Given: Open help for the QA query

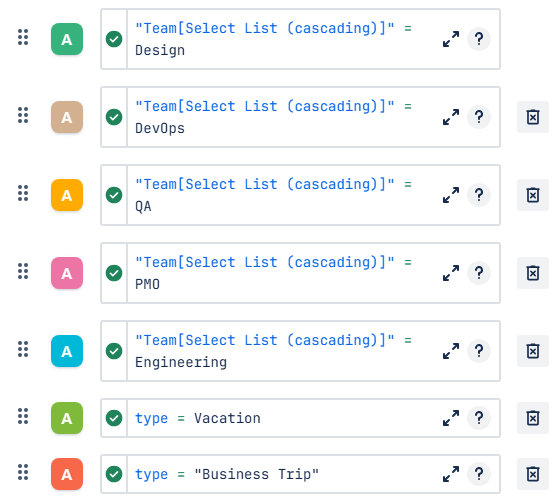Looking at the screenshot, I should tap(479, 195).
